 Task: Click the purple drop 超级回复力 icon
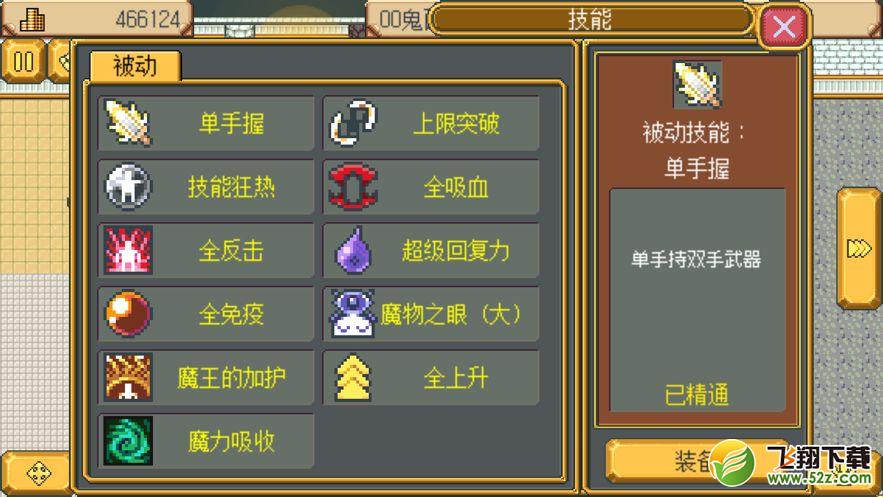(x=353, y=250)
